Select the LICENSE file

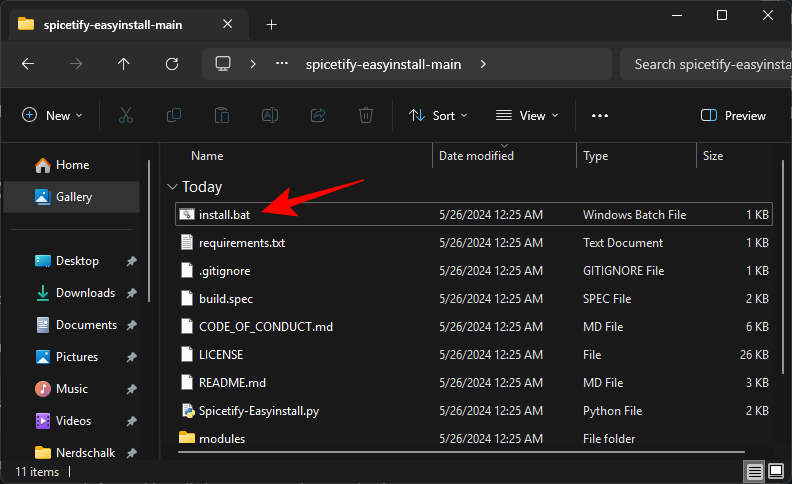[x=473, y=355]
